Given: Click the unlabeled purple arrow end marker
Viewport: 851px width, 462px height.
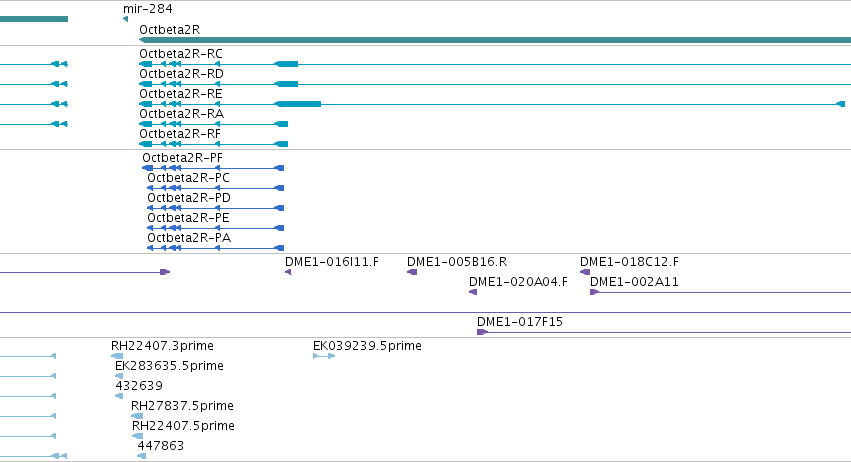Looking at the screenshot, I should coord(165,272).
